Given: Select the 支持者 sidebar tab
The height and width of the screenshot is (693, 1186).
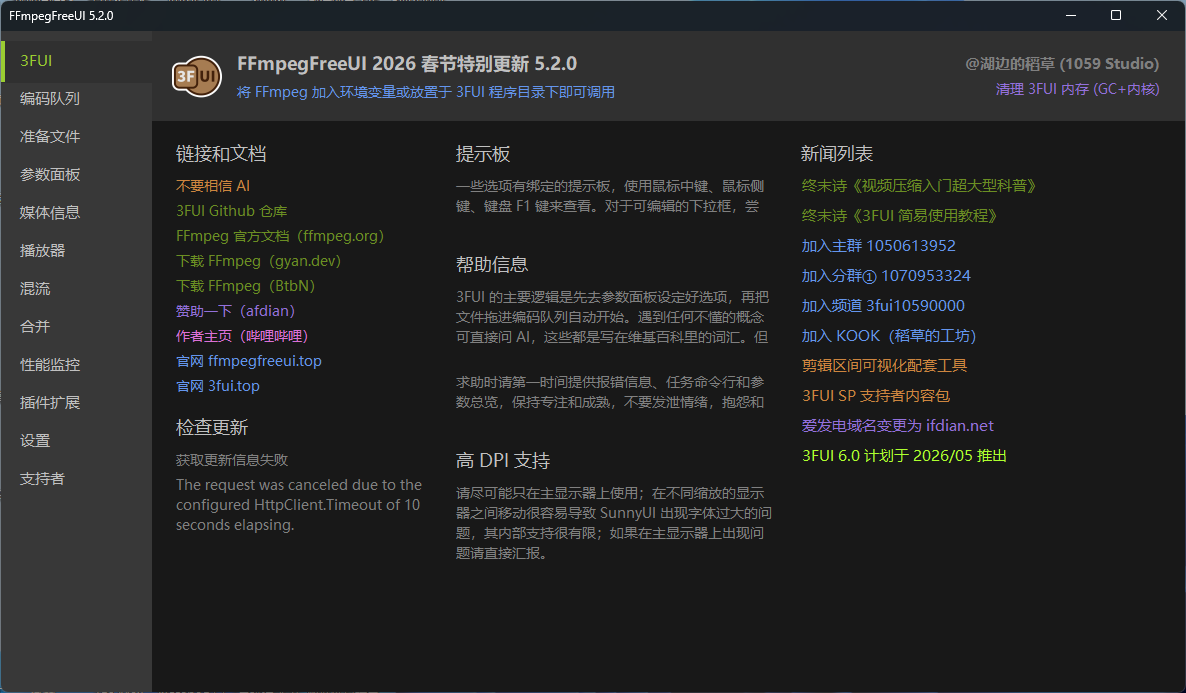Looking at the screenshot, I should coord(76,478).
